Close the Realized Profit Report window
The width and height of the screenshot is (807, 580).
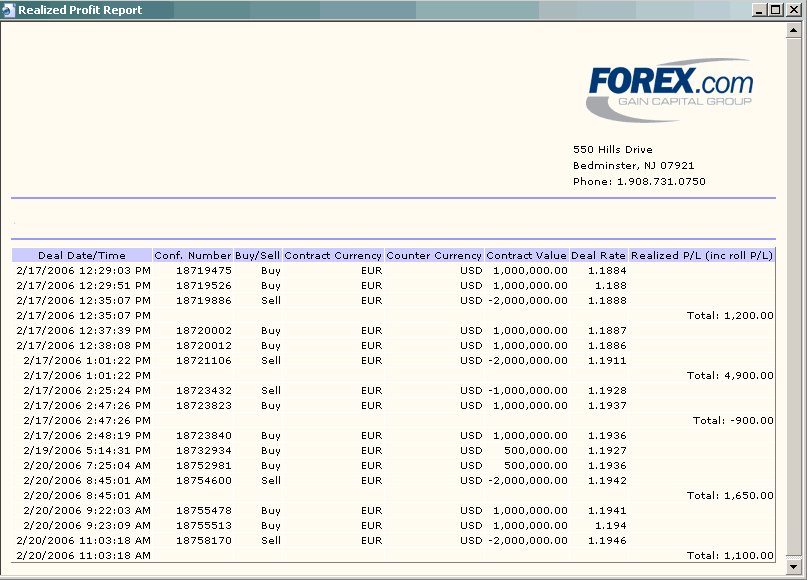(794, 10)
